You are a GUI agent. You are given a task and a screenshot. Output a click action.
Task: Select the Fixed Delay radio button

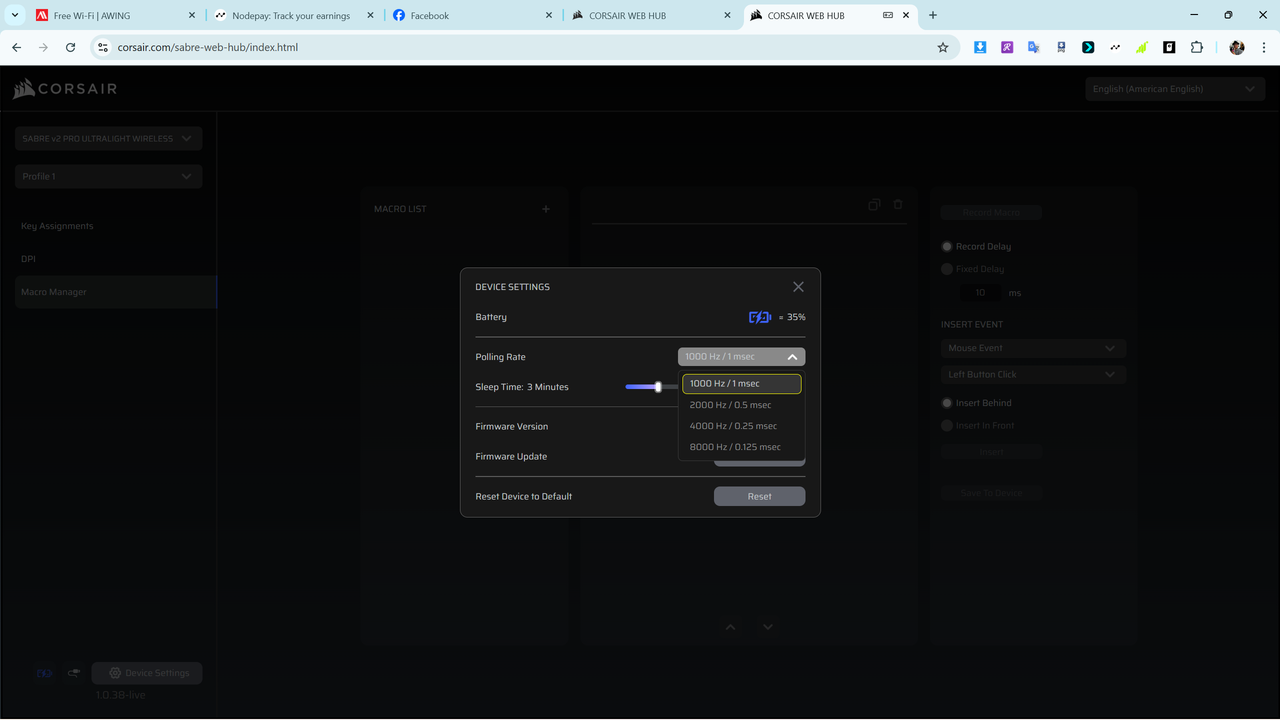(x=947, y=269)
